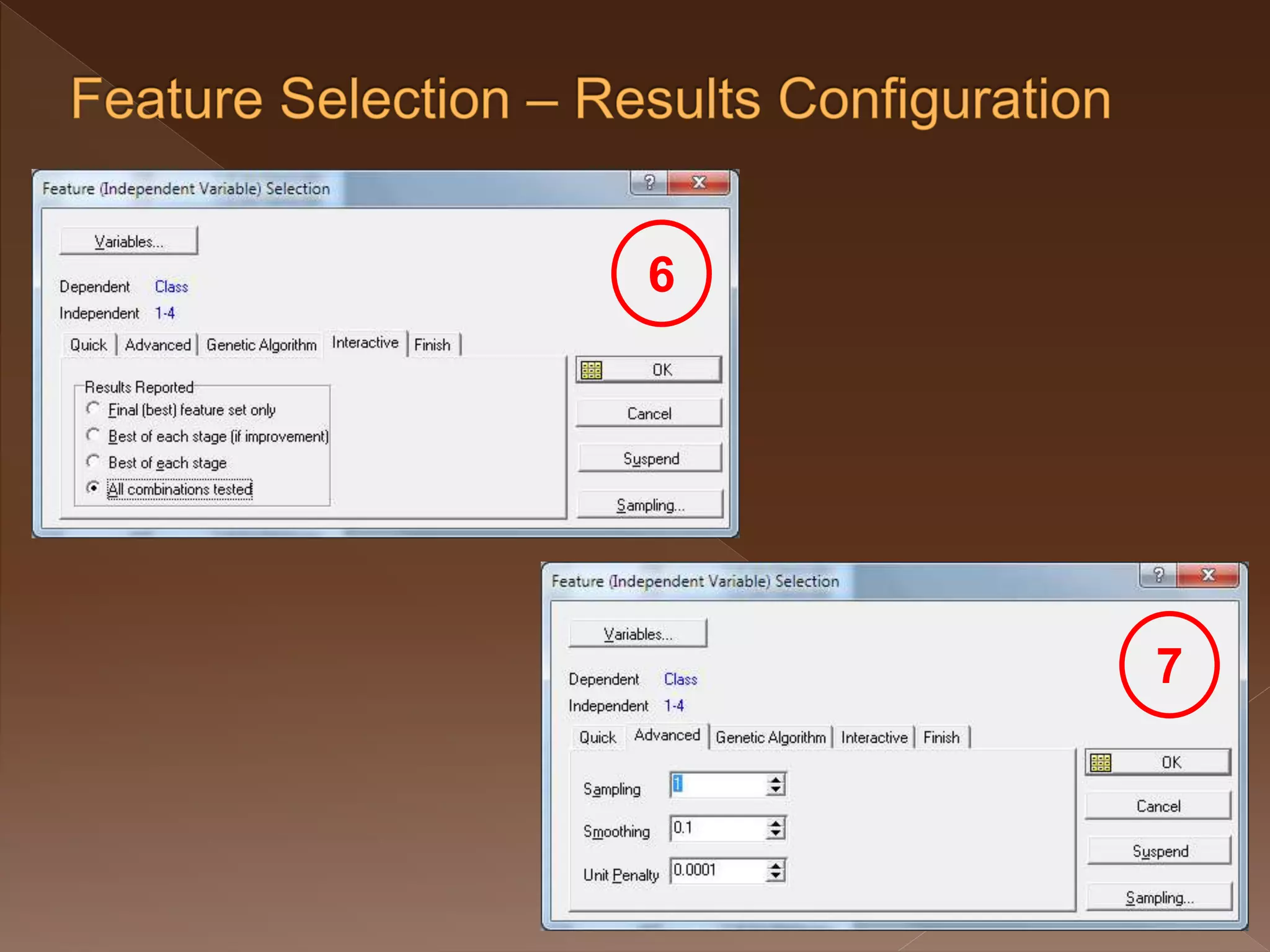Image resolution: width=1270 pixels, height=952 pixels.
Task: Choose the Best of each stage radio button
Action: click(93, 462)
